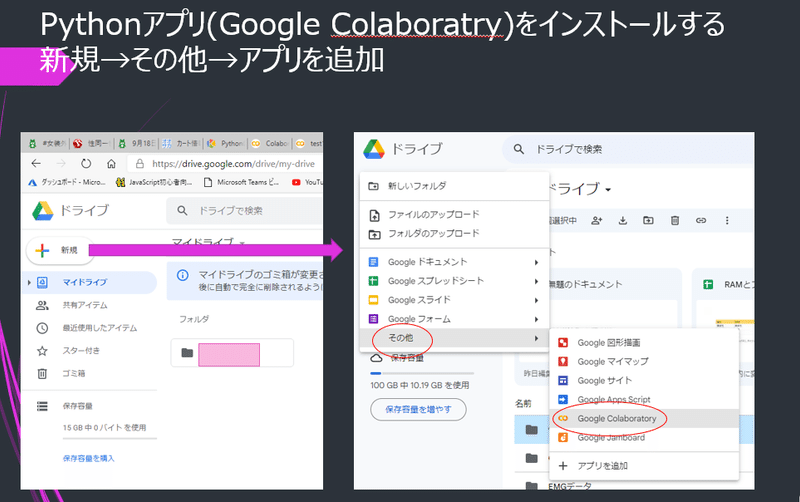Click the ドライブで検索 field in right screenshot
The image size is (800, 502).
tap(628, 149)
